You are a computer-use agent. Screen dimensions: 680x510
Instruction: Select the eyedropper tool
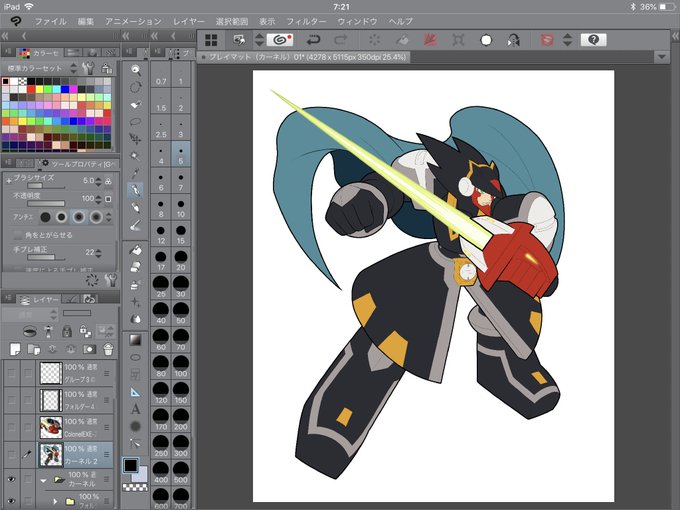[136, 173]
